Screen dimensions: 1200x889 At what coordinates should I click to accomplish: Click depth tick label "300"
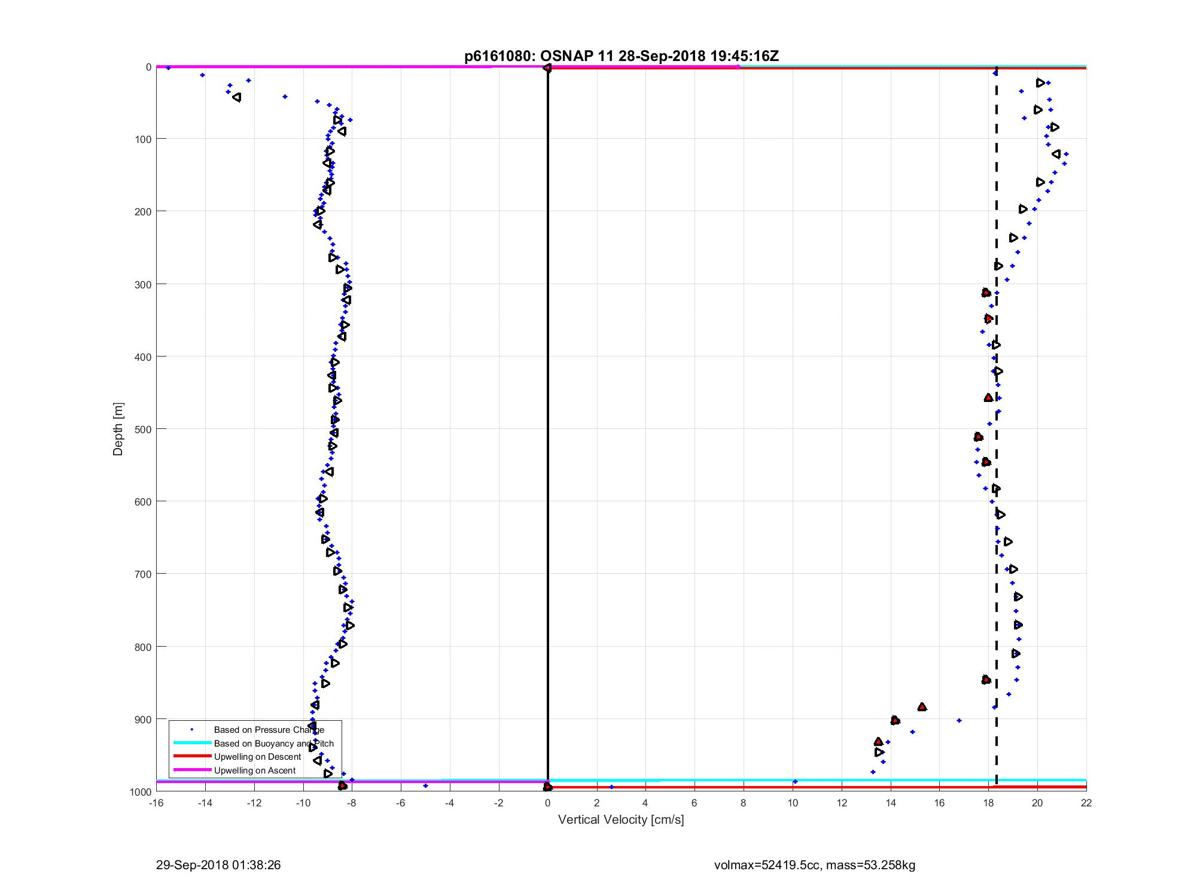point(142,284)
